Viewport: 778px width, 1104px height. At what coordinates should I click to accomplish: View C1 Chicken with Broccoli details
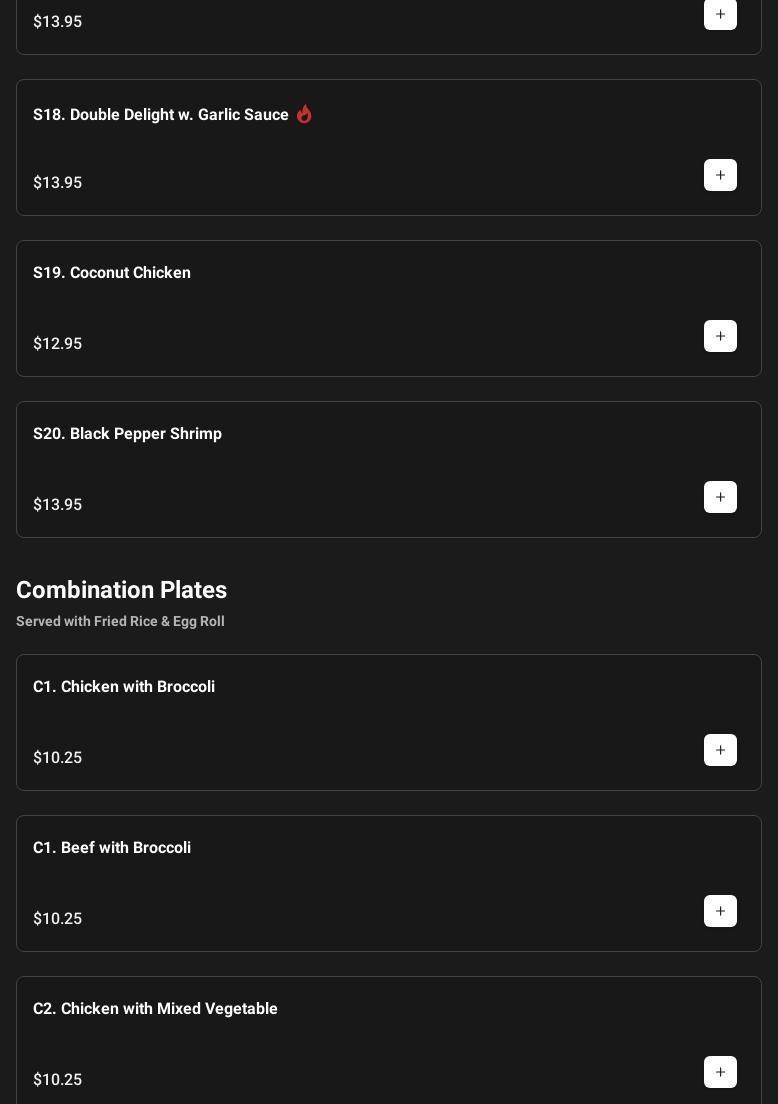[x=124, y=687]
